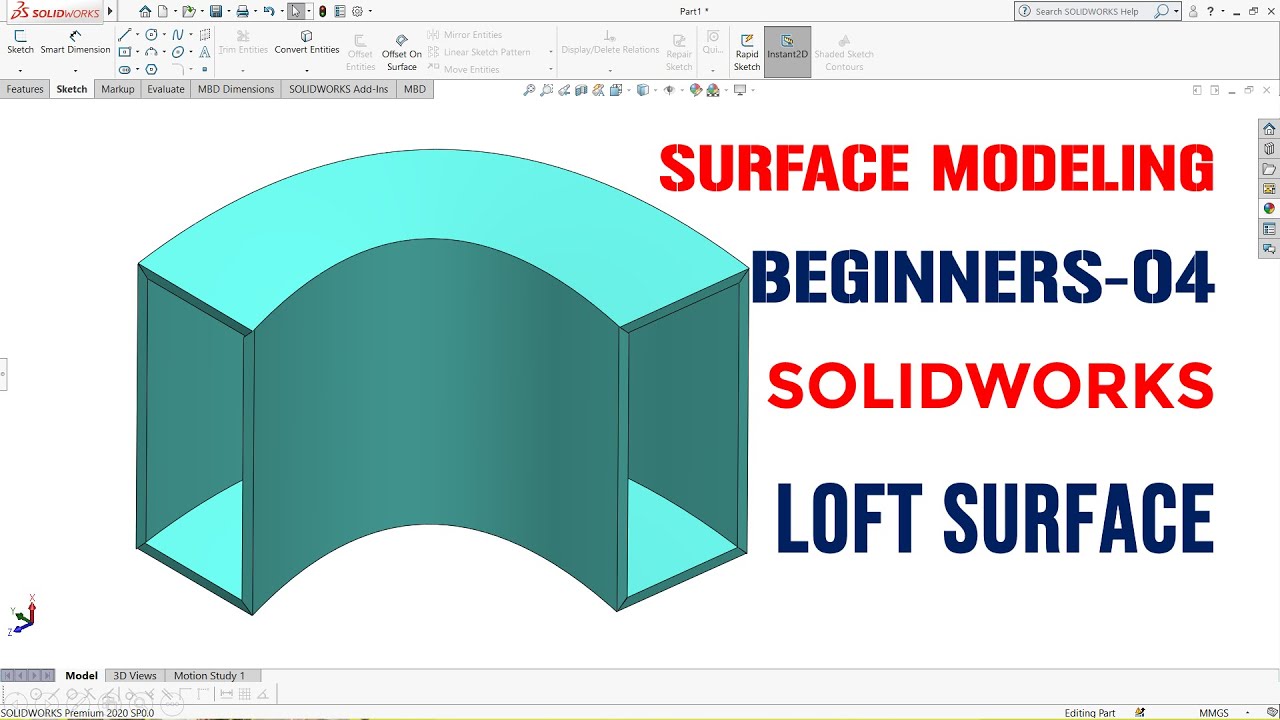Toggle Instant2D mode
The width and height of the screenshot is (1280, 720).
[x=787, y=52]
